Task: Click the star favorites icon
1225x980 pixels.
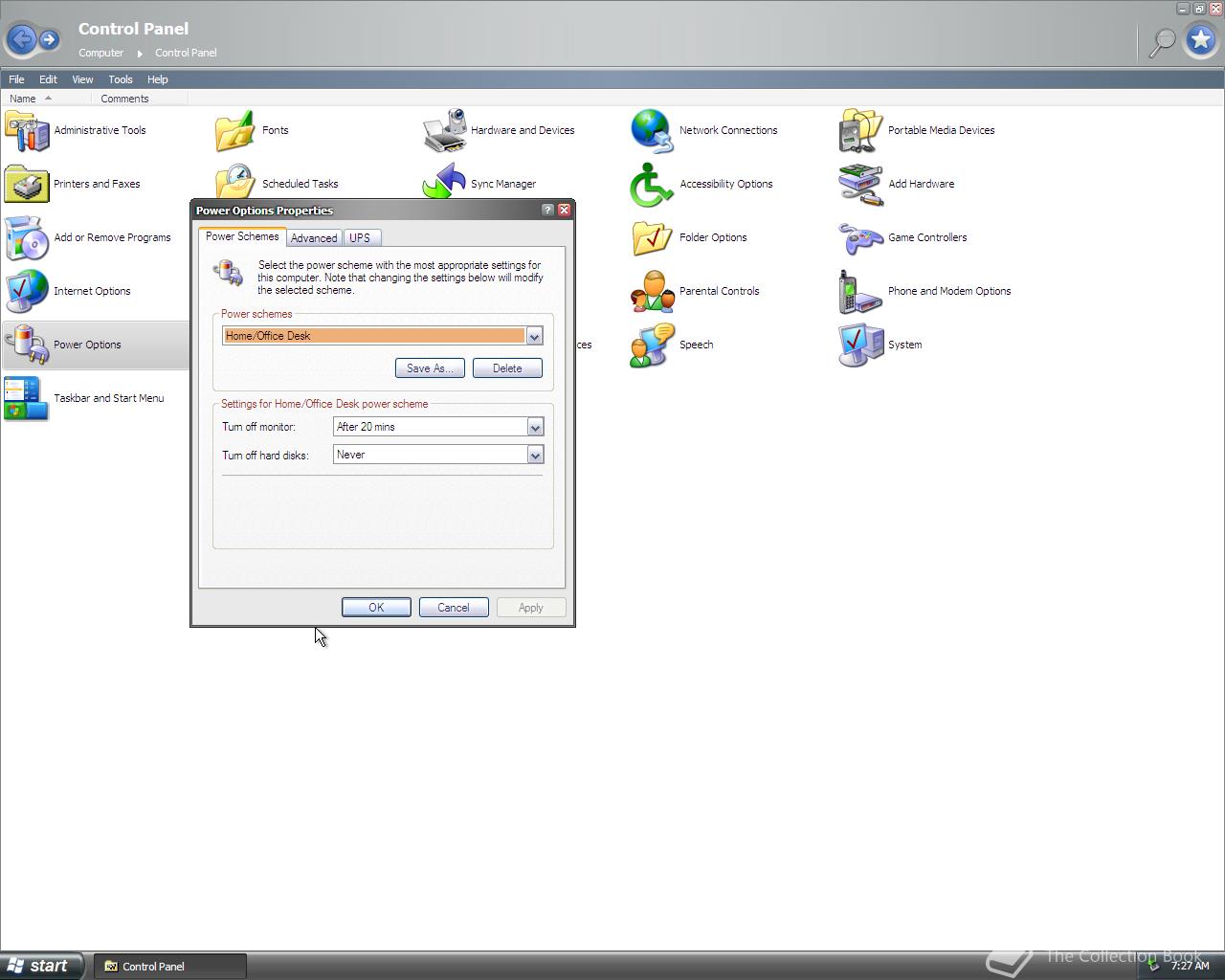Action: pos(1201,40)
